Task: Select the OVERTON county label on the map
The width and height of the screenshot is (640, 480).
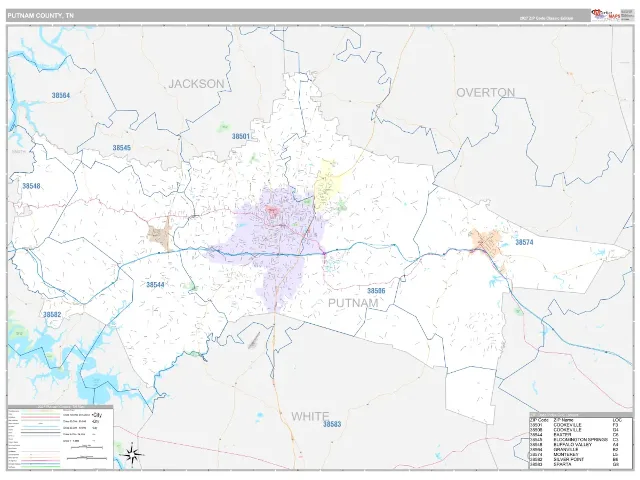Action: point(485,93)
